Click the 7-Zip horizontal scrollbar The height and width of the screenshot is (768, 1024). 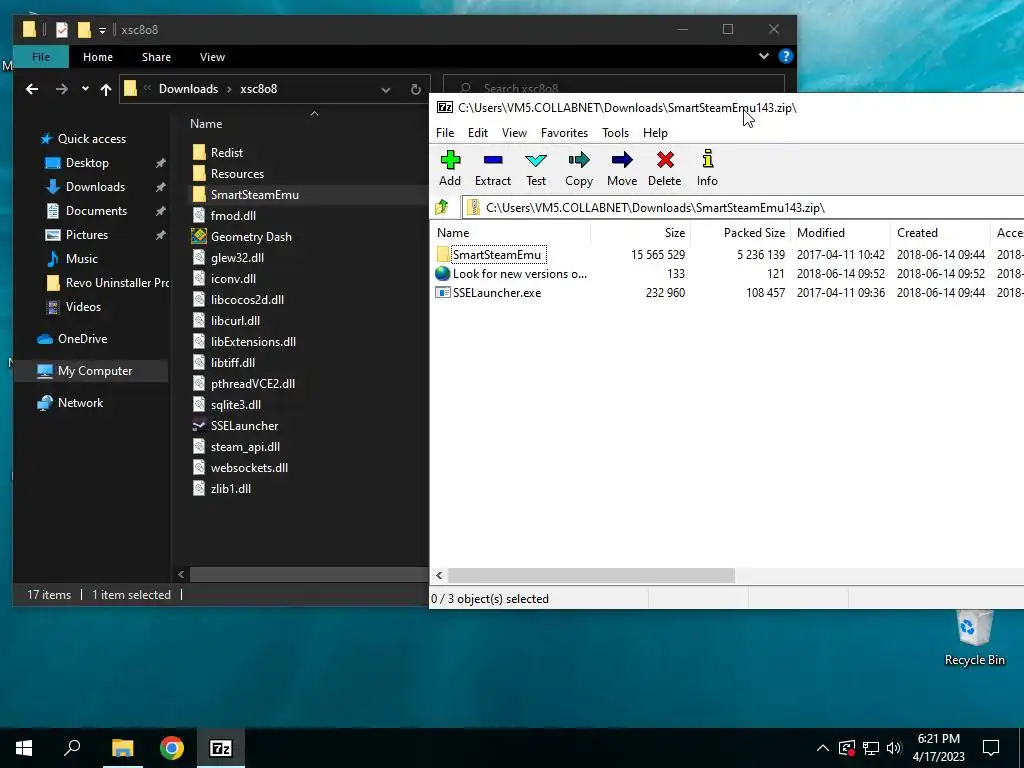591,575
